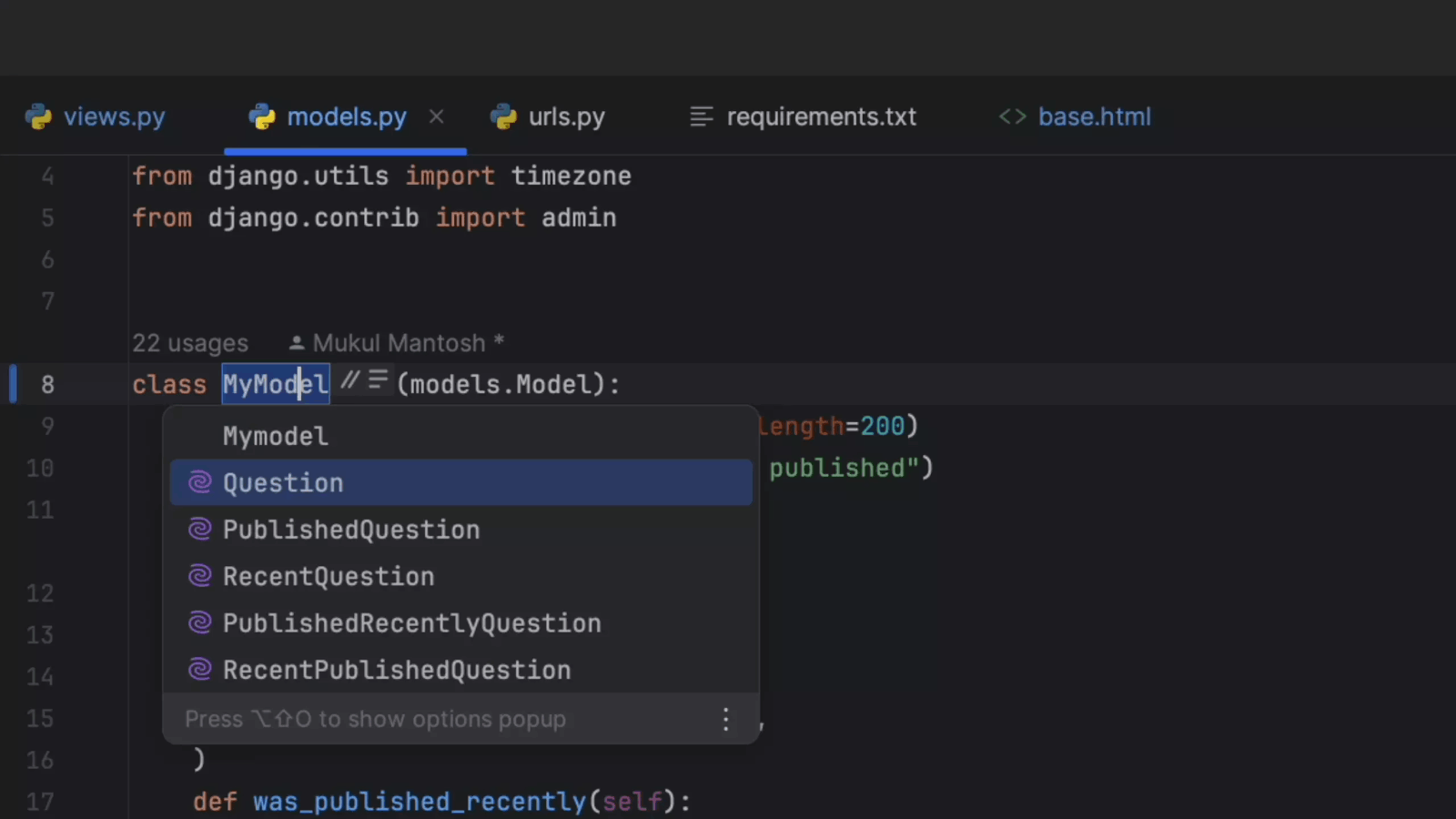Close the models.py tab
Viewport: 1456px width, 819px height.
point(436,116)
